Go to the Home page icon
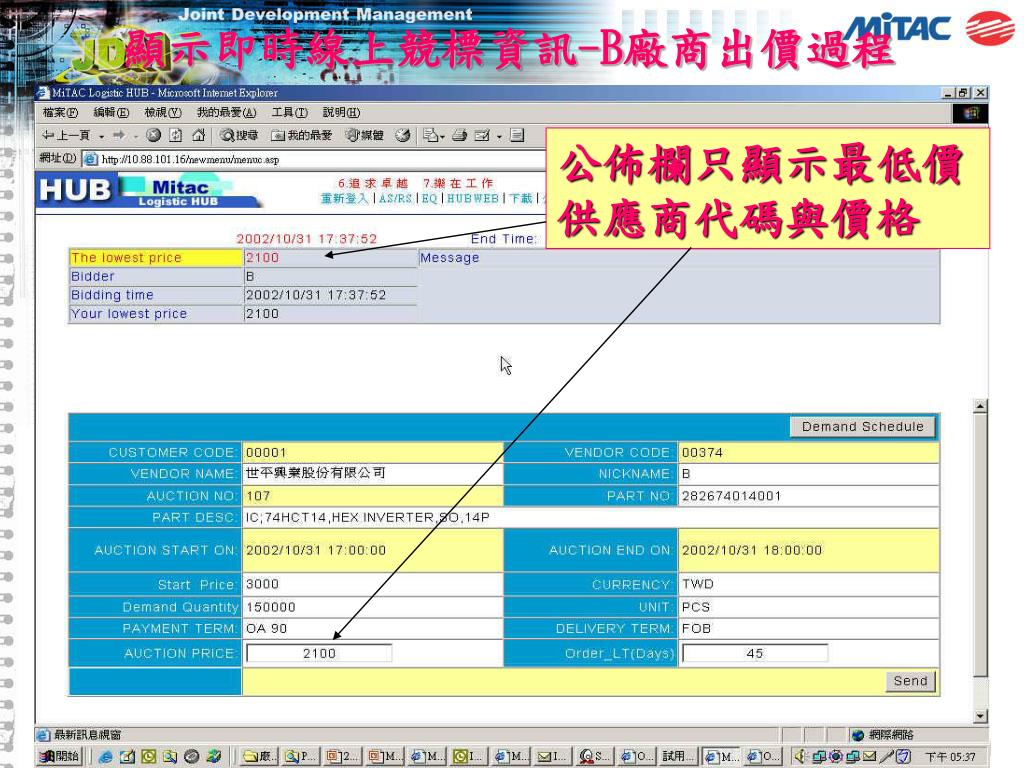The image size is (1024, 768). [199, 135]
